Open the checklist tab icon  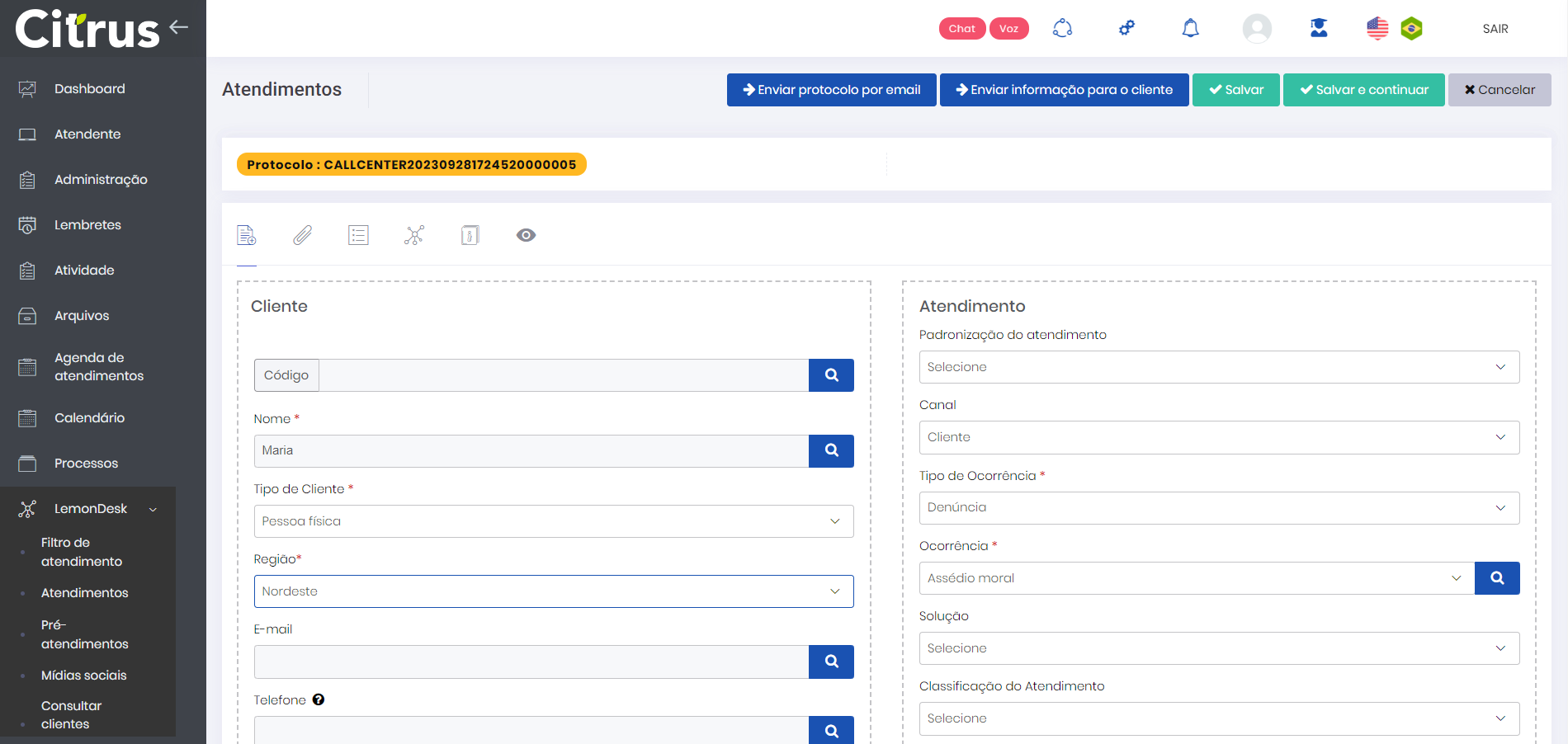coord(358,236)
